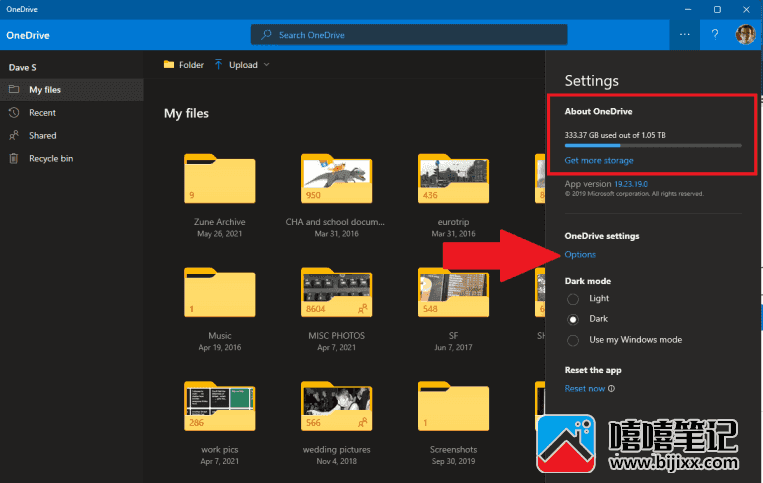Select Use my Windows mode option
Image resolution: width=763 pixels, height=483 pixels.
pos(573,340)
